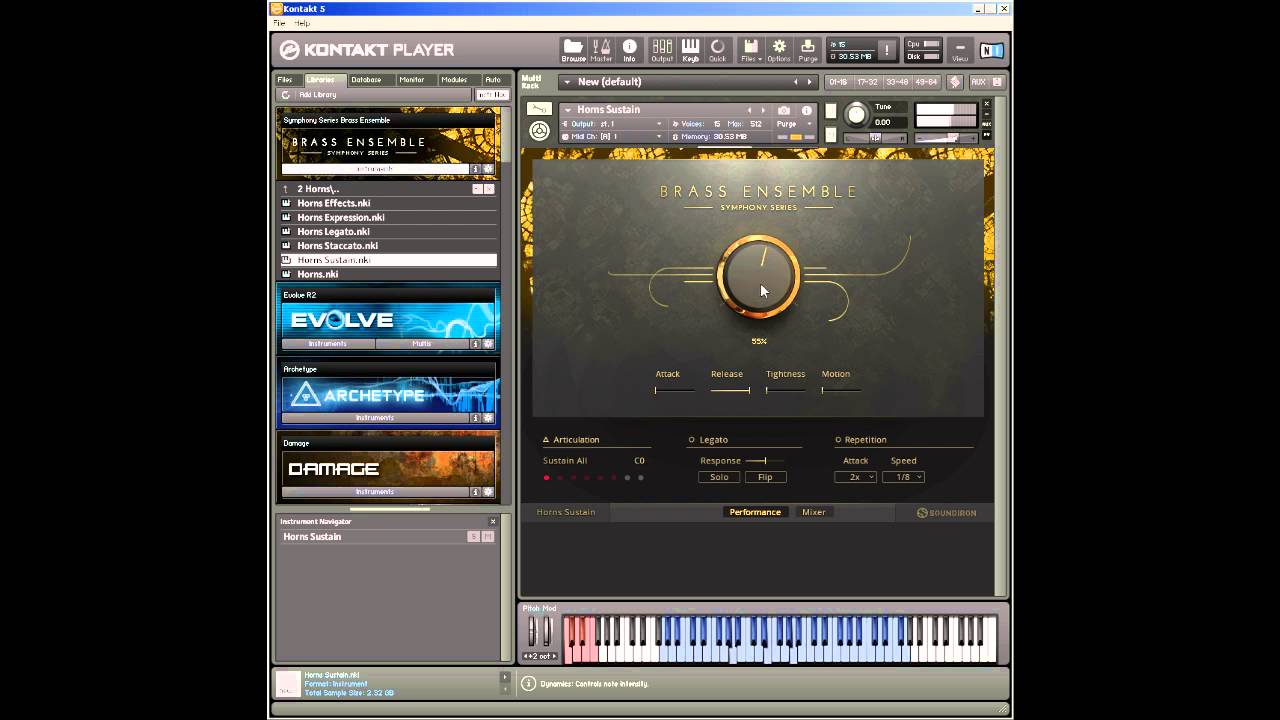Select the first red articulation dot

pos(546,478)
